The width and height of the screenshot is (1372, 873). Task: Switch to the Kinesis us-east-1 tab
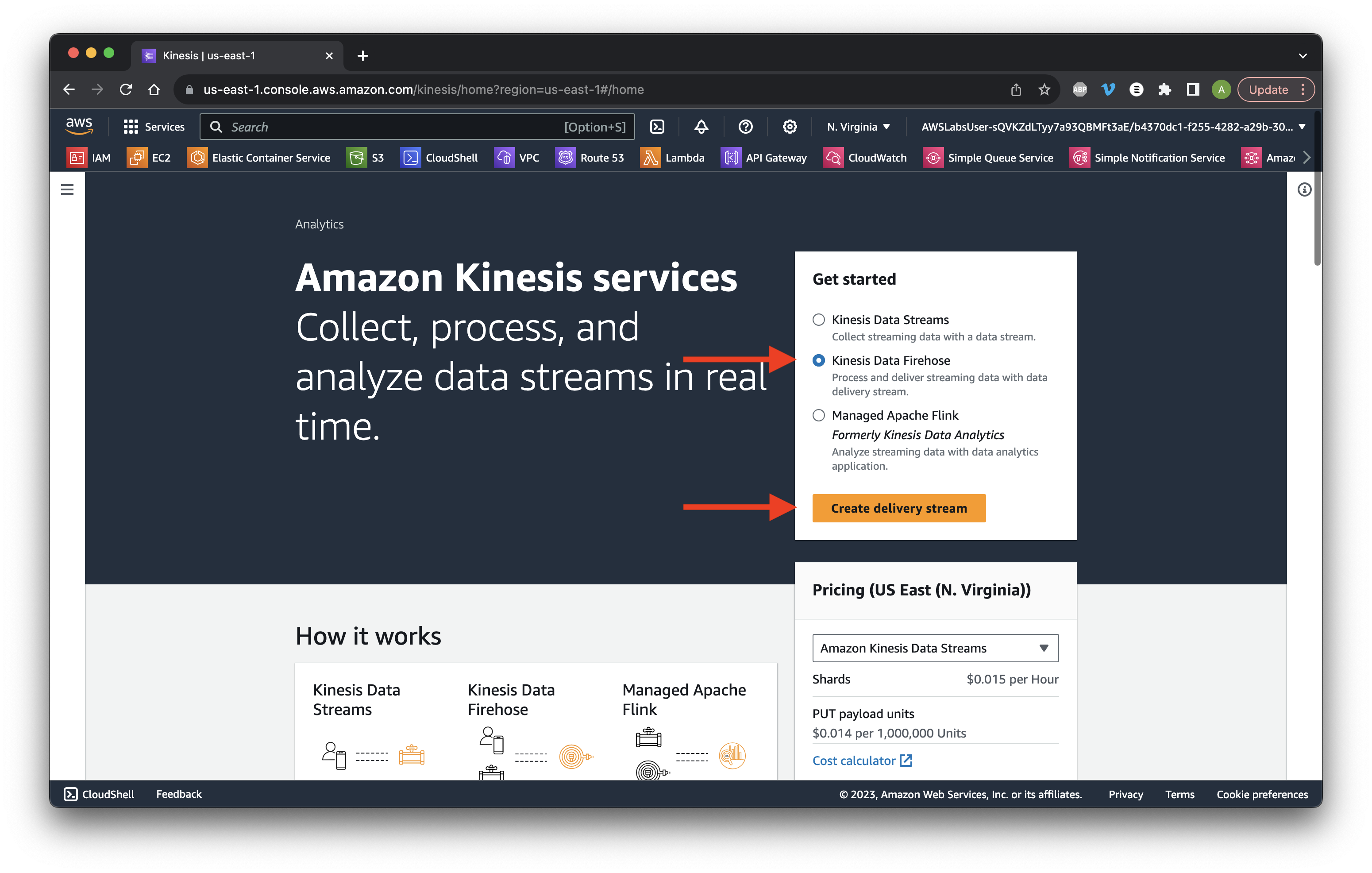point(237,56)
